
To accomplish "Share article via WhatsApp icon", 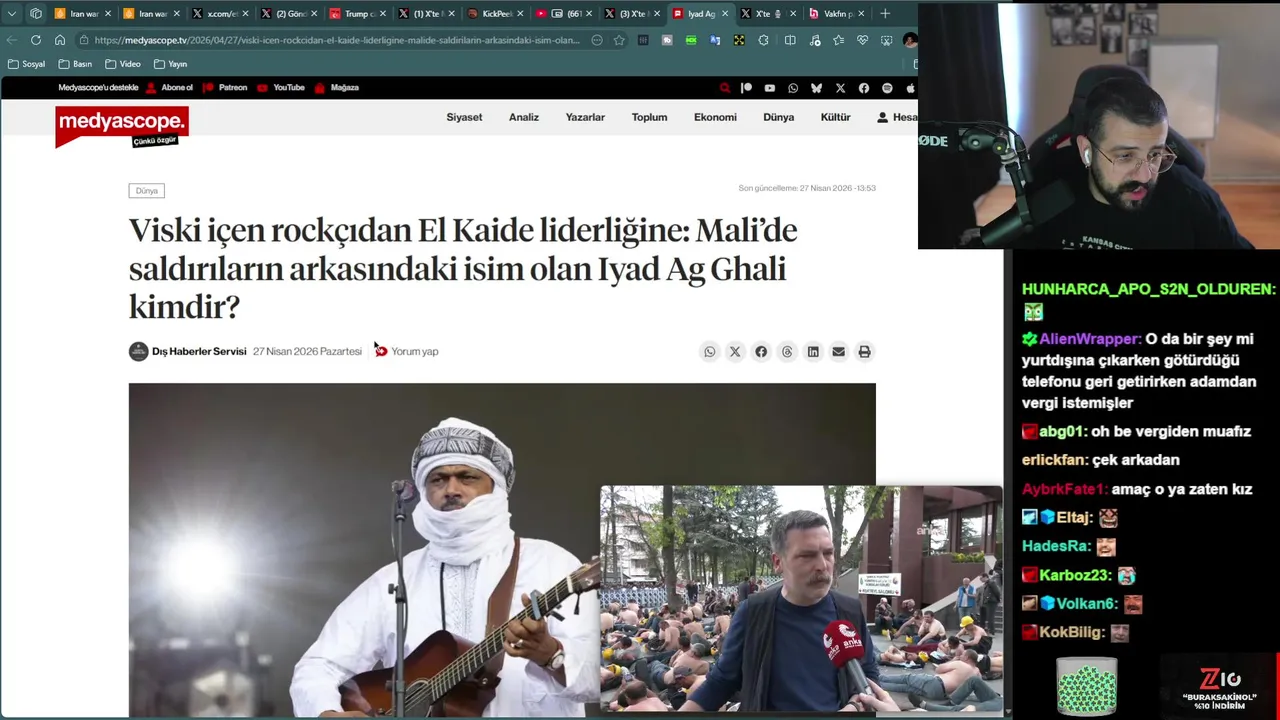I will 710,352.
